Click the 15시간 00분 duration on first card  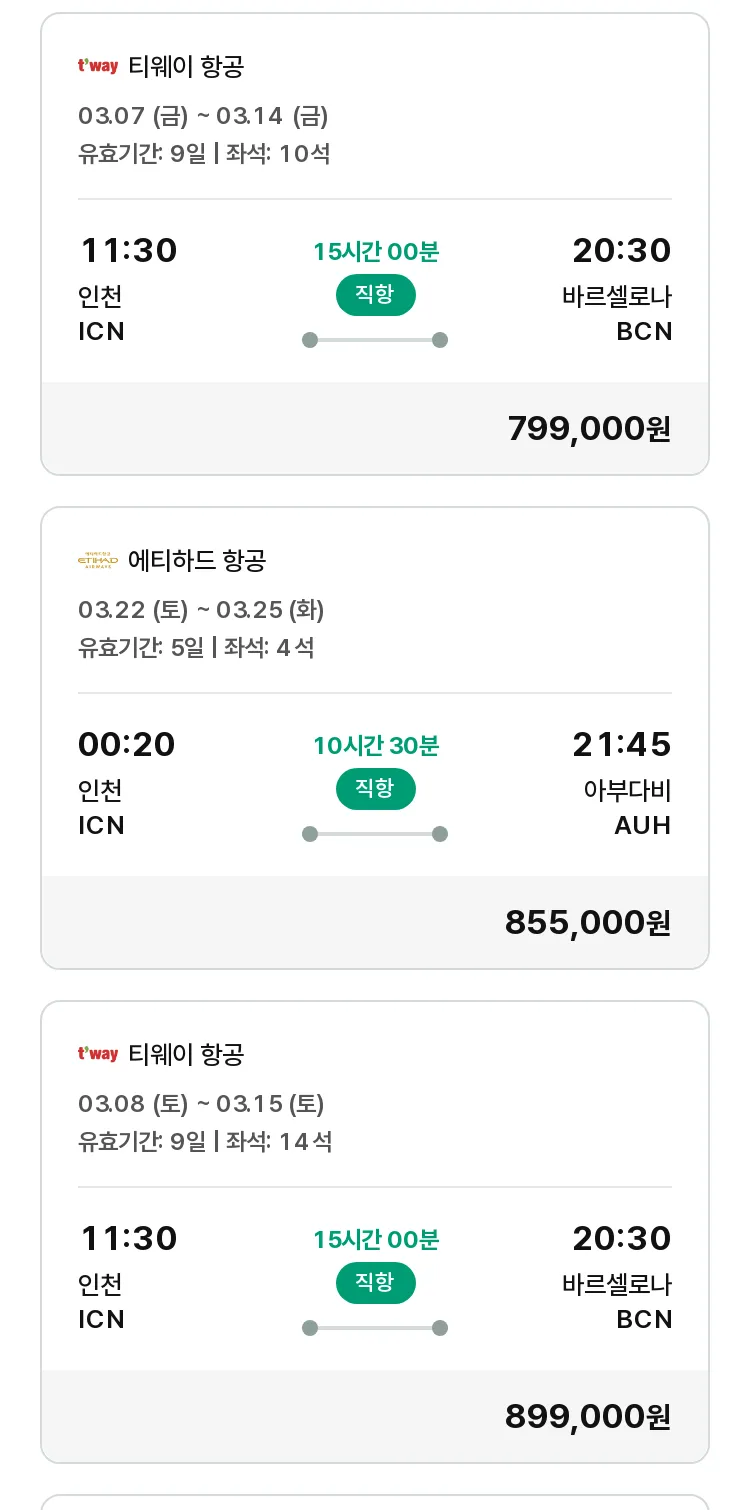pyautogui.click(x=375, y=252)
